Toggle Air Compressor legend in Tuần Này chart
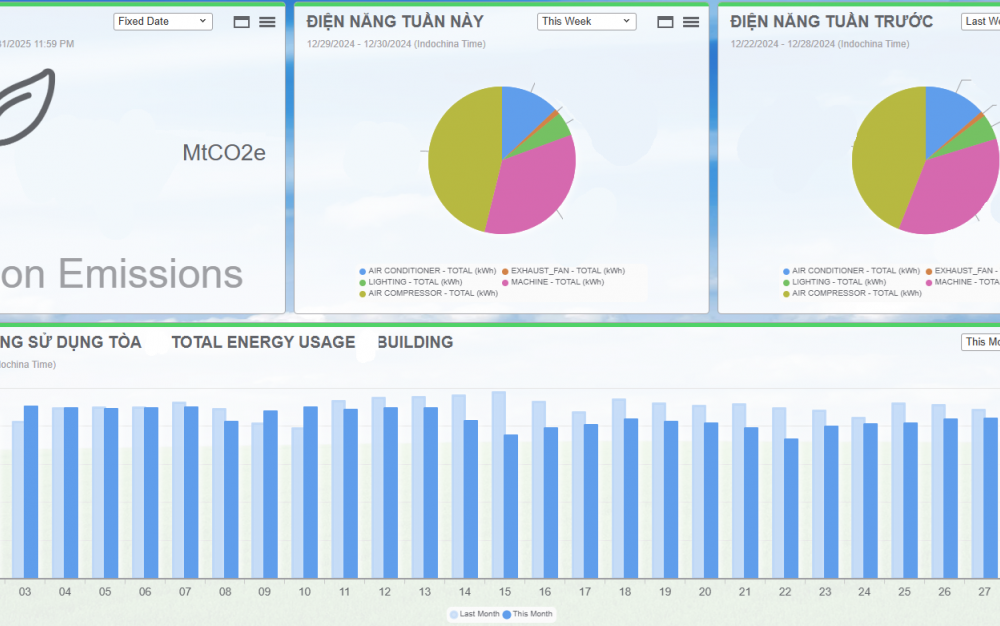The width and height of the screenshot is (1000, 626). [x=431, y=293]
